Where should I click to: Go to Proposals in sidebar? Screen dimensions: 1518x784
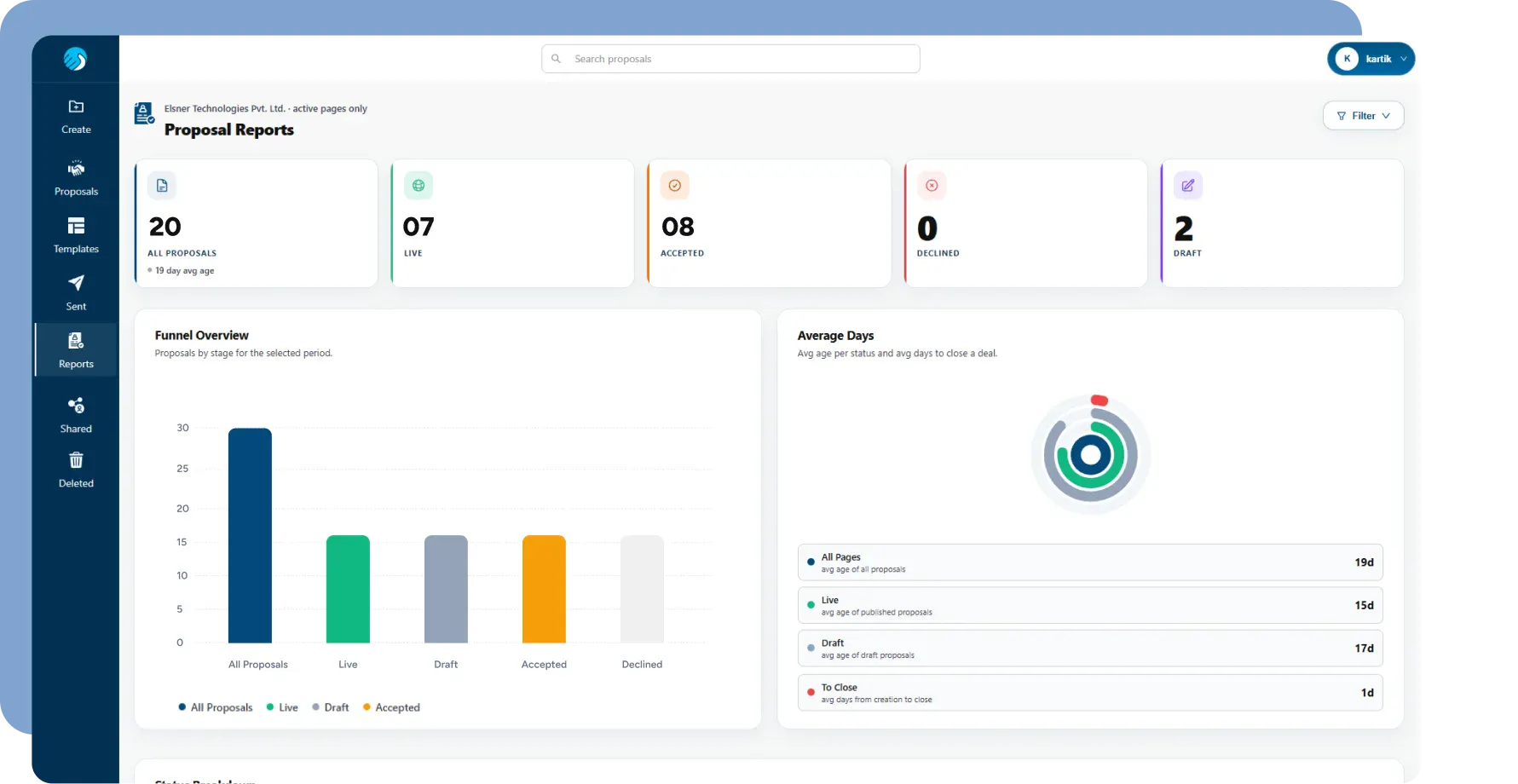tap(76, 178)
